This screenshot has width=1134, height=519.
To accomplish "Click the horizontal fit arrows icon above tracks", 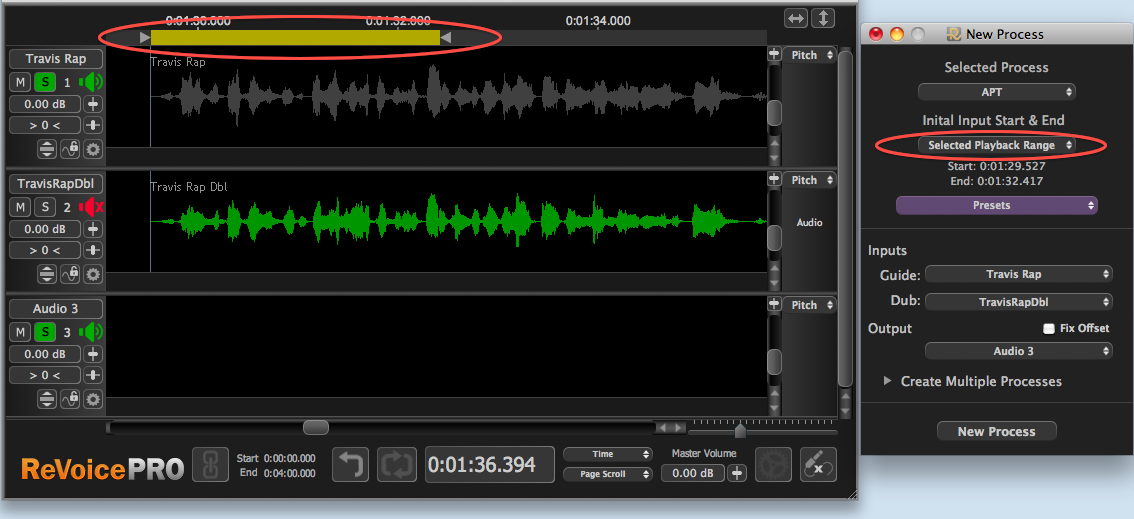I will (796, 18).
